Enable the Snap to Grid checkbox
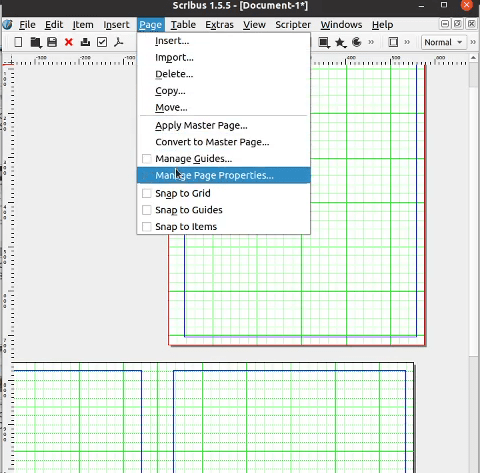 [147, 193]
